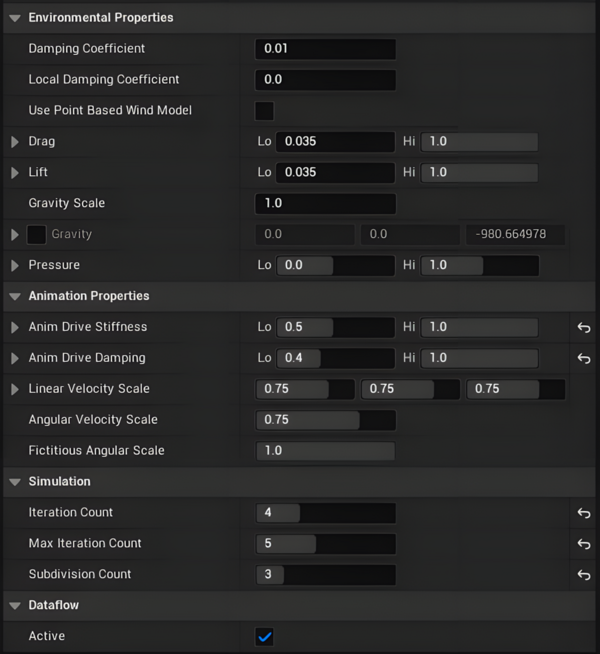Collapse the Environmental Properties section
Image resolution: width=600 pixels, height=654 pixels.
(x=15, y=18)
